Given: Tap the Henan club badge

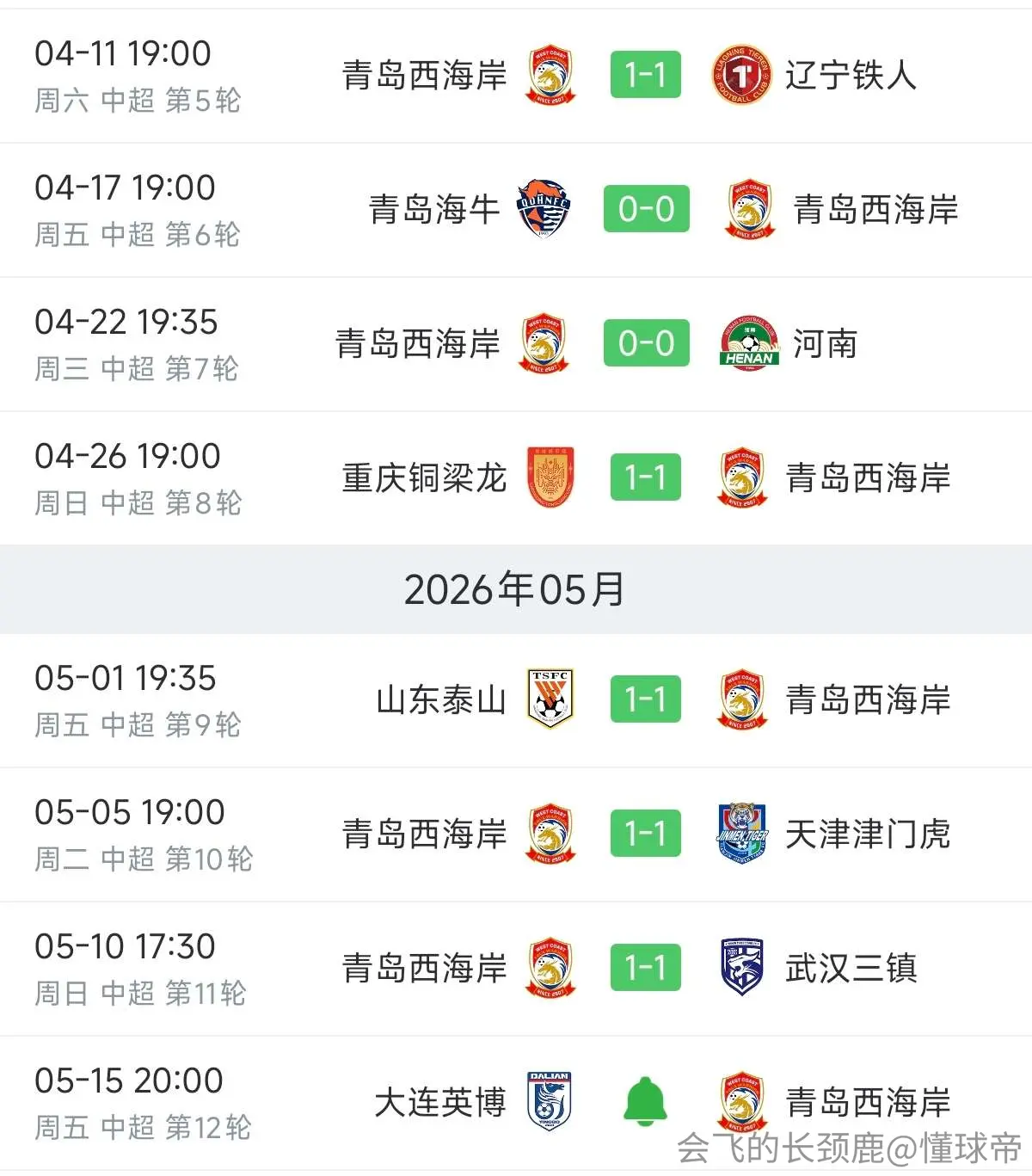Looking at the screenshot, I should point(749,343).
